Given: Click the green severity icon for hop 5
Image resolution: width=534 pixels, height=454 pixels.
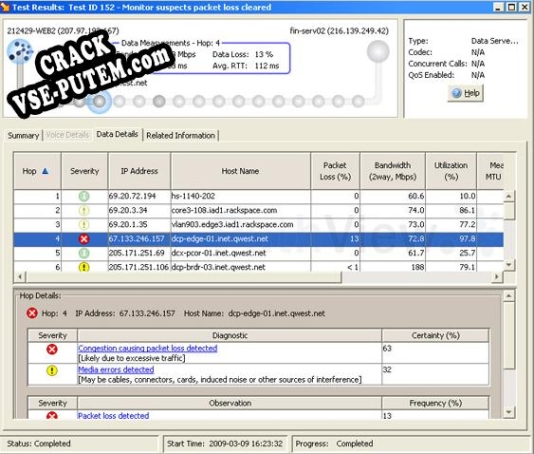Looking at the screenshot, I should [84, 253].
